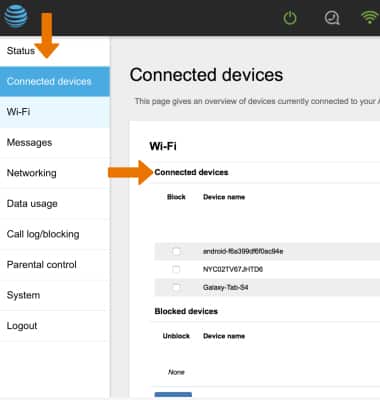Viewport: 380px width, 400px height.
Task: Open the messages chat bubble icon
Action: pos(332,17)
